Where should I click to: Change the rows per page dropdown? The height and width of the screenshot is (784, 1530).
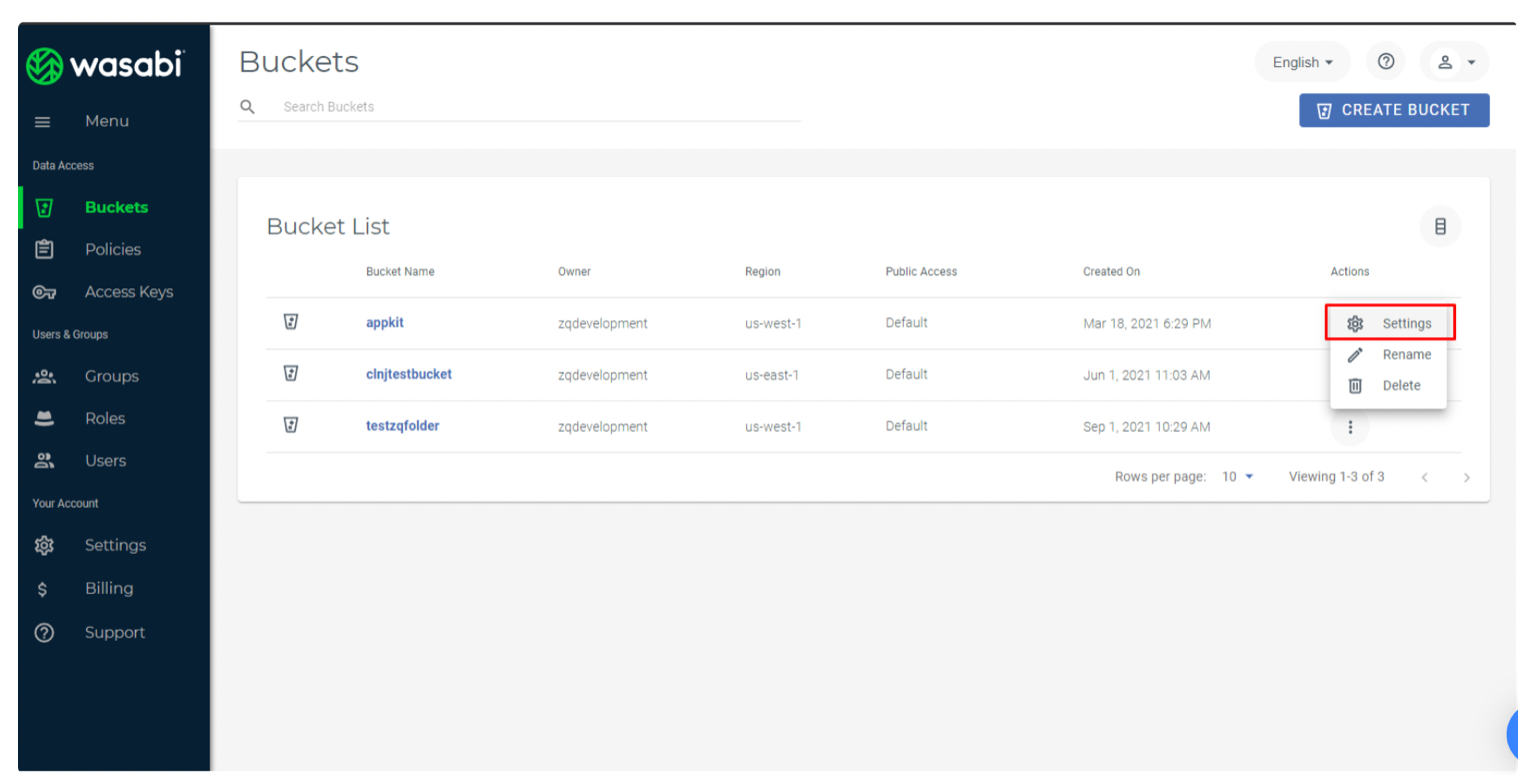pyautogui.click(x=1237, y=477)
